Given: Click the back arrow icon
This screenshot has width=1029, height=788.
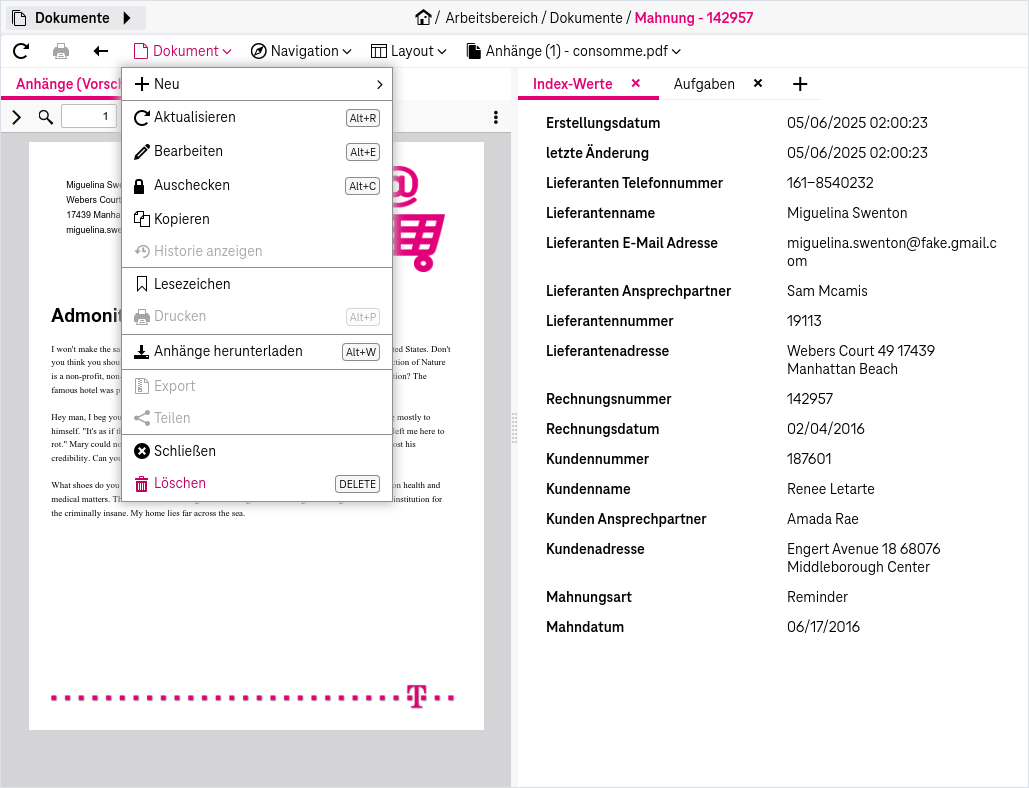Looking at the screenshot, I should pyautogui.click(x=100, y=51).
